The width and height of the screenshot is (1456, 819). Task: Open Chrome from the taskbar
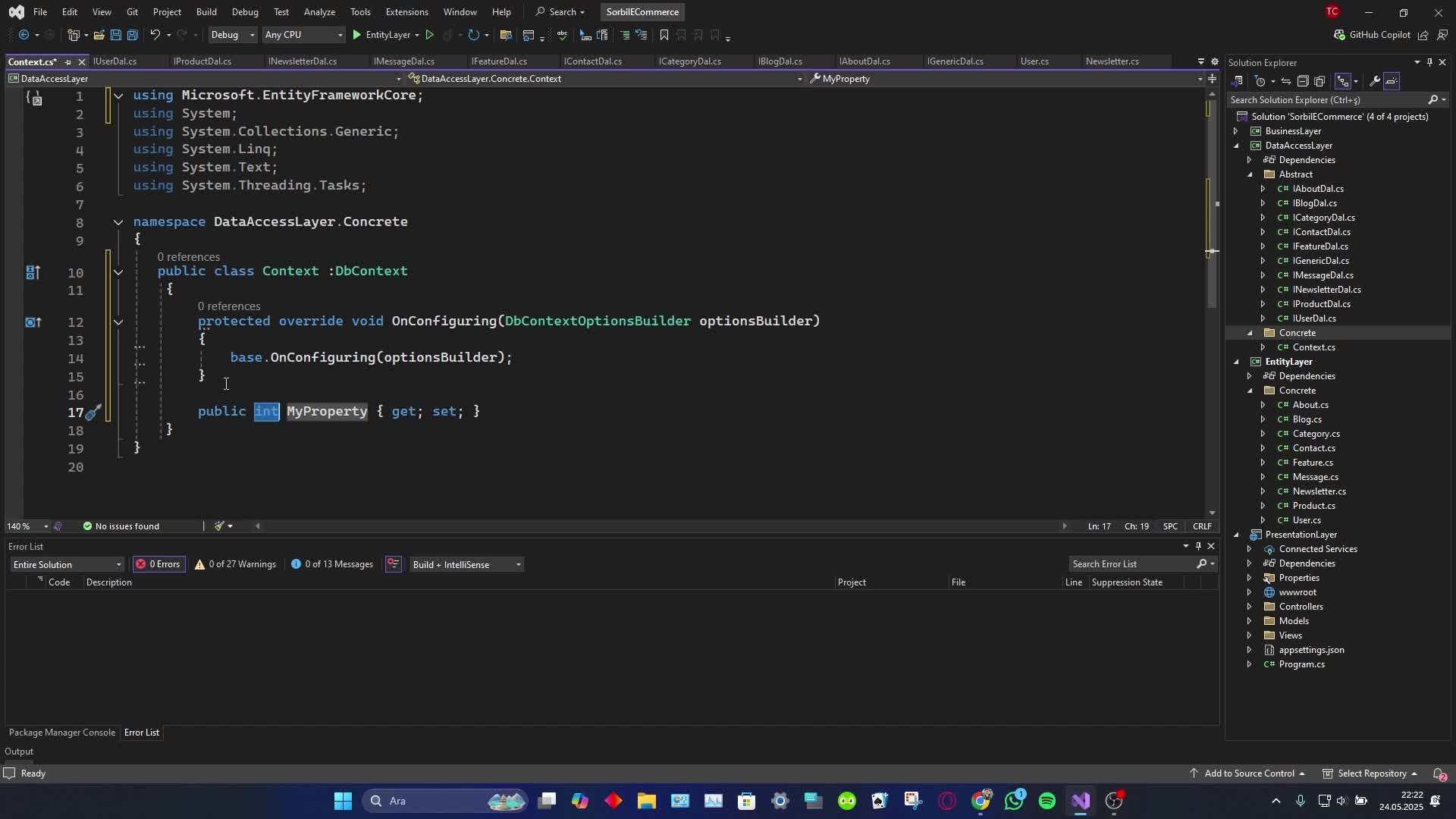(x=981, y=801)
